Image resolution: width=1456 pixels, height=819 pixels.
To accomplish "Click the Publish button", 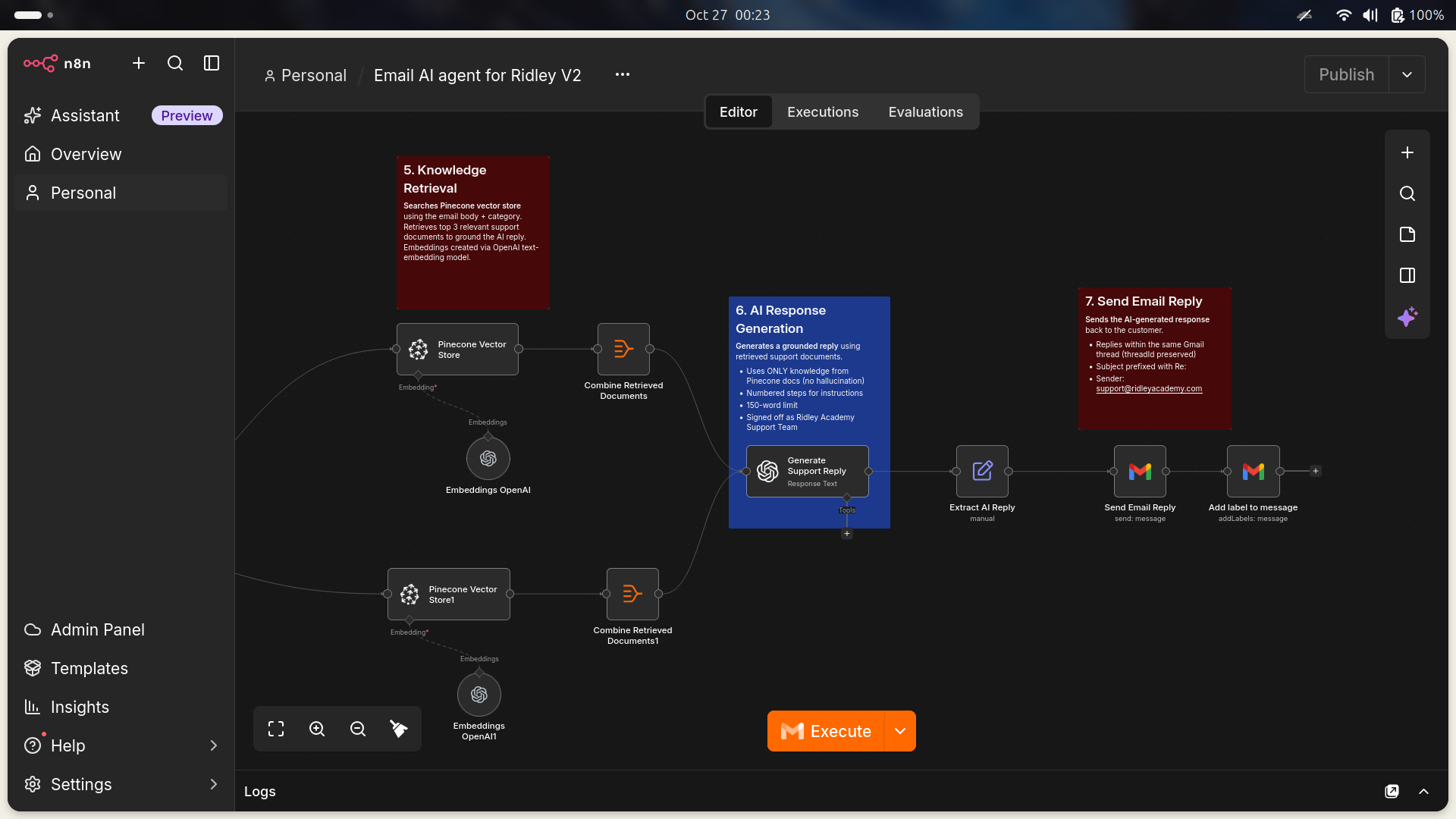I will (x=1346, y=74).
